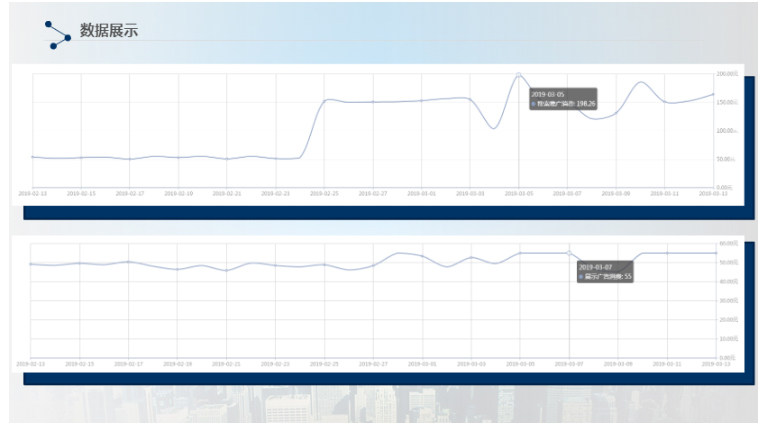
Task: Click the connected-nodes icon beside 数据展示
Action: coord(58,32)
